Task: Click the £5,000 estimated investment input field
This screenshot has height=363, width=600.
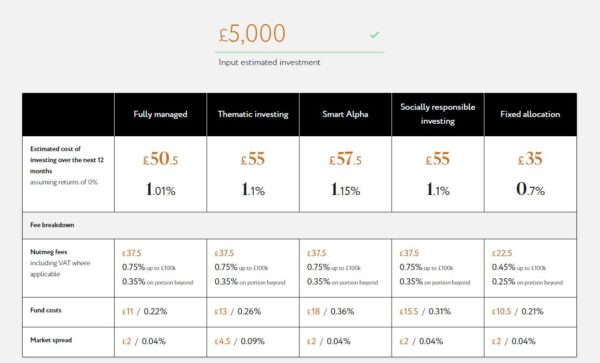Action: [x=299, y=34]
